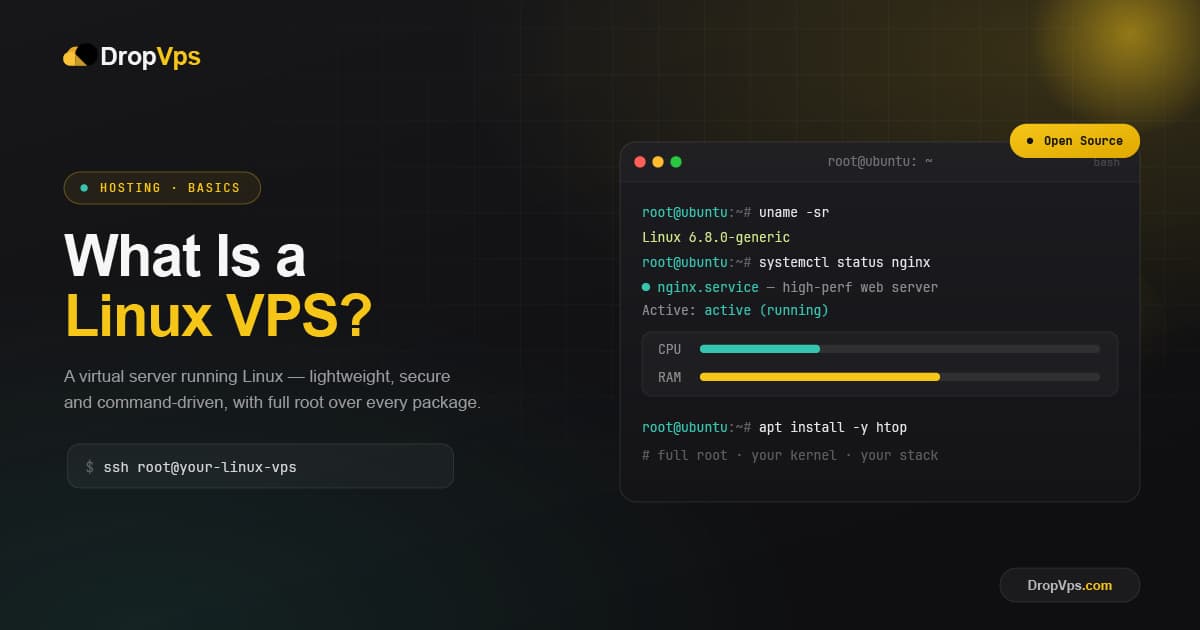Click the RAM usage bar
The image size is (1200, 630).
coord(900,377)
